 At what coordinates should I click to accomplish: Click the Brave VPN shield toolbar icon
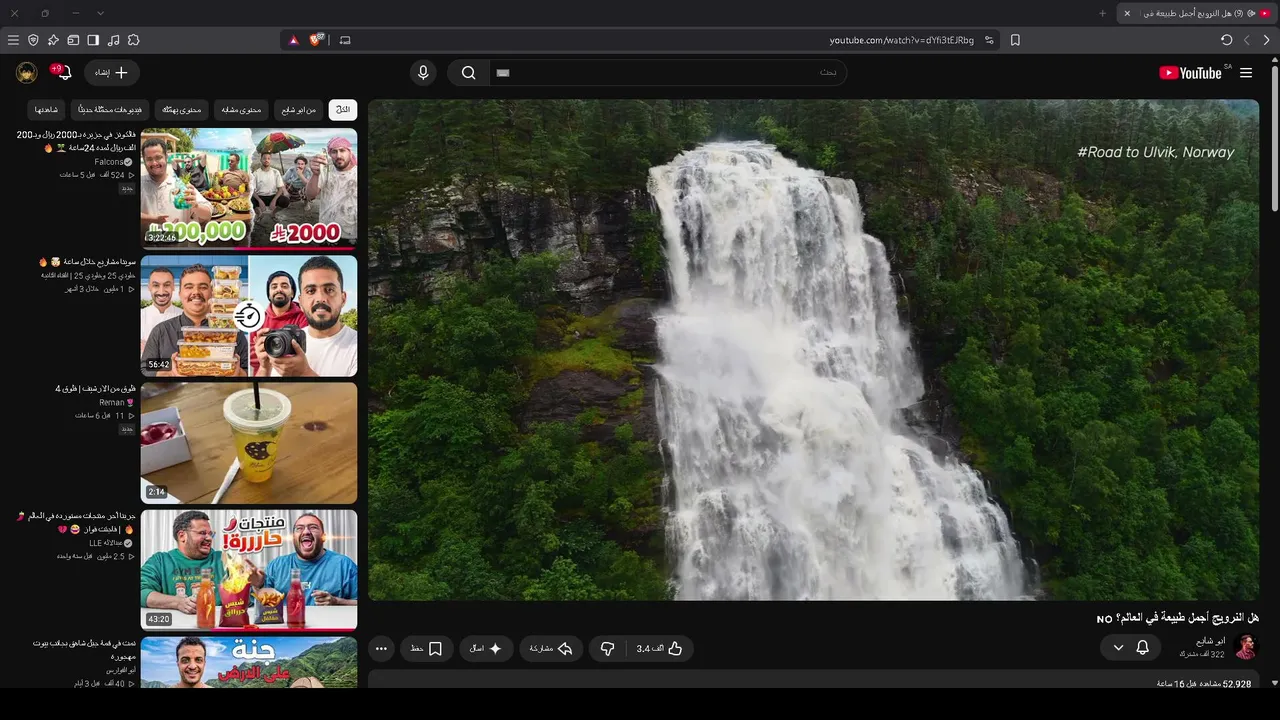(33, 40)
